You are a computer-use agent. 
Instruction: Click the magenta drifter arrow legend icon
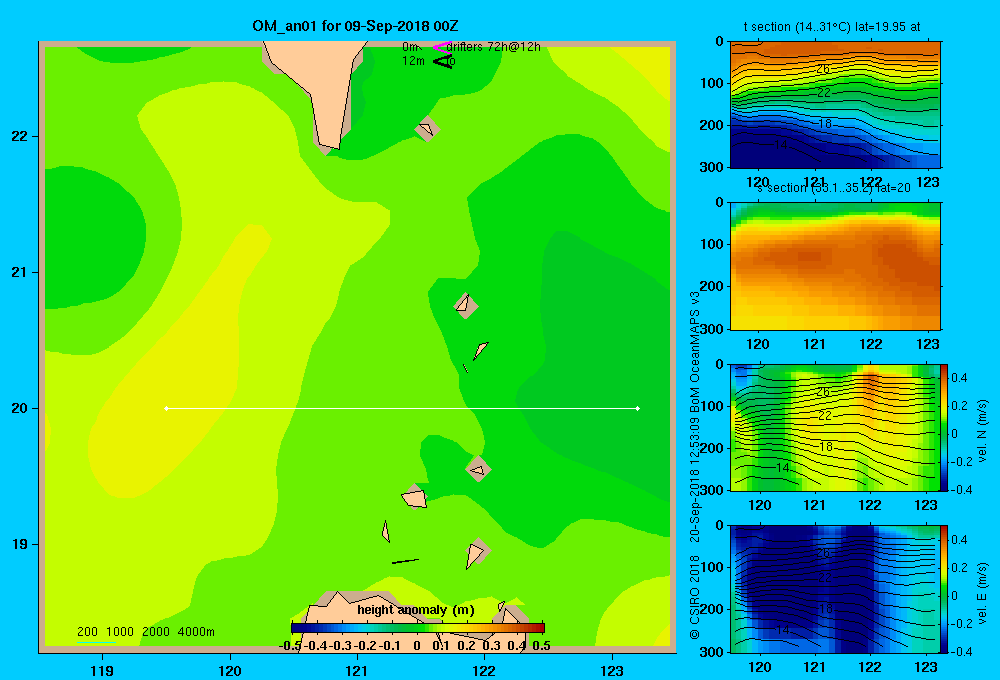click(441, 47)
